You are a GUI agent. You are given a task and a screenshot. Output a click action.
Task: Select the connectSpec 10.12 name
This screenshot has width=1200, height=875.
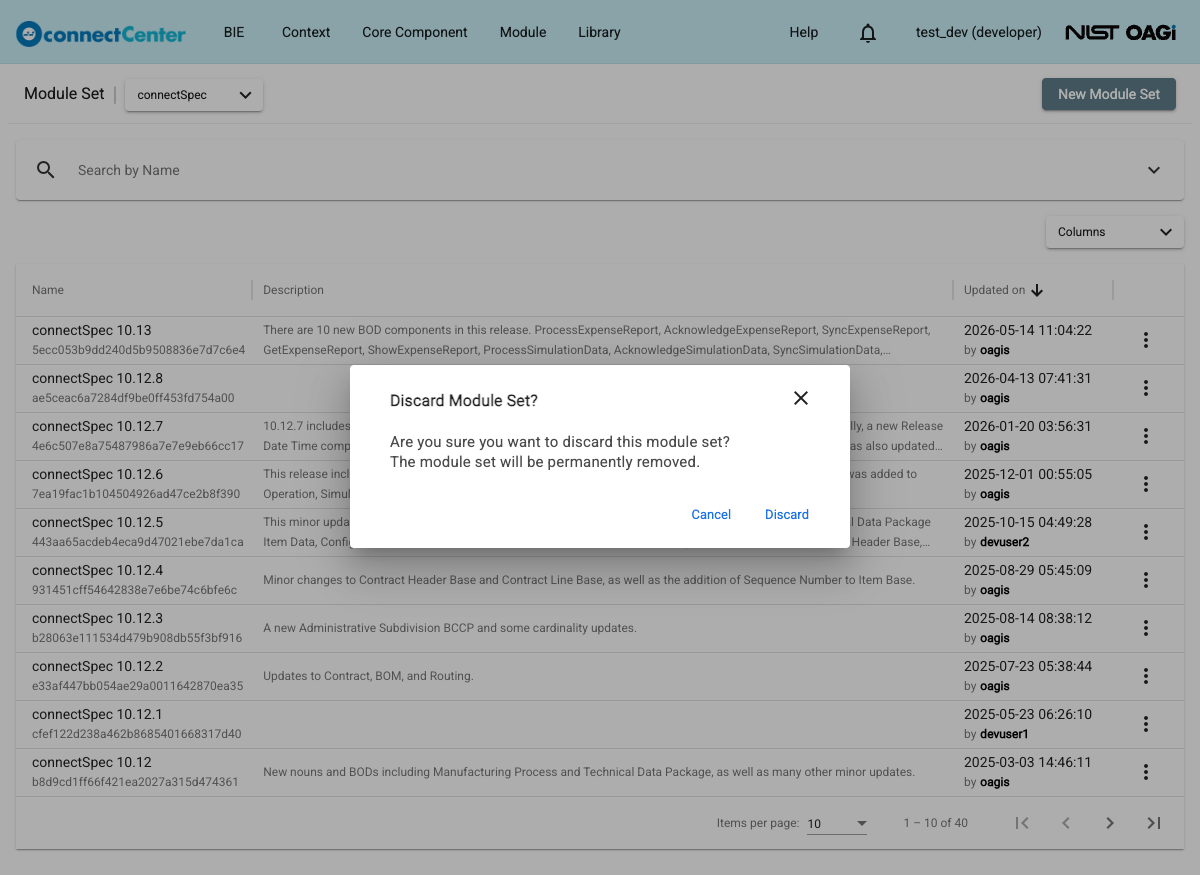click(92, 762)
